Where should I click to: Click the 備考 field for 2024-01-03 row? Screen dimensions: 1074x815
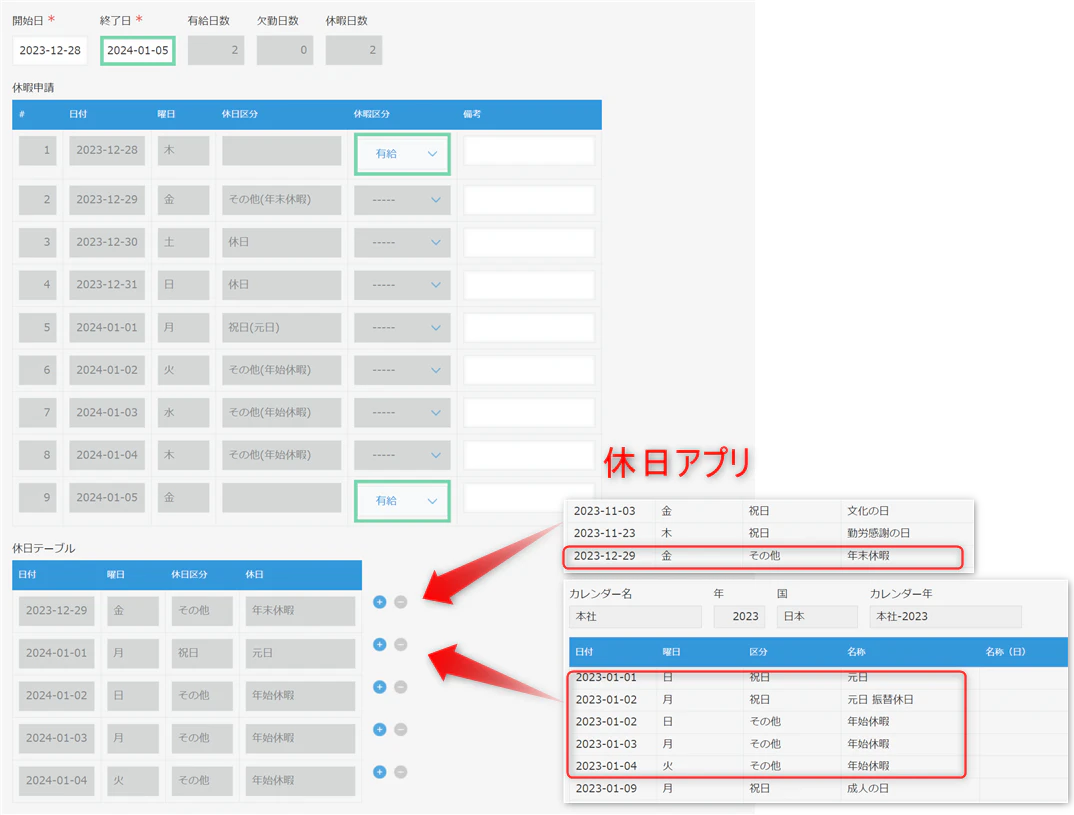pyautogui.click(x=529, y=412)
